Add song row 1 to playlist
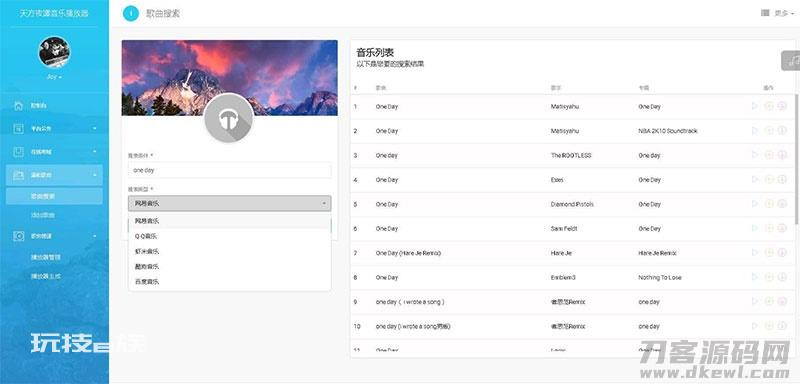800x384 pixels. [x=769, y=106]
